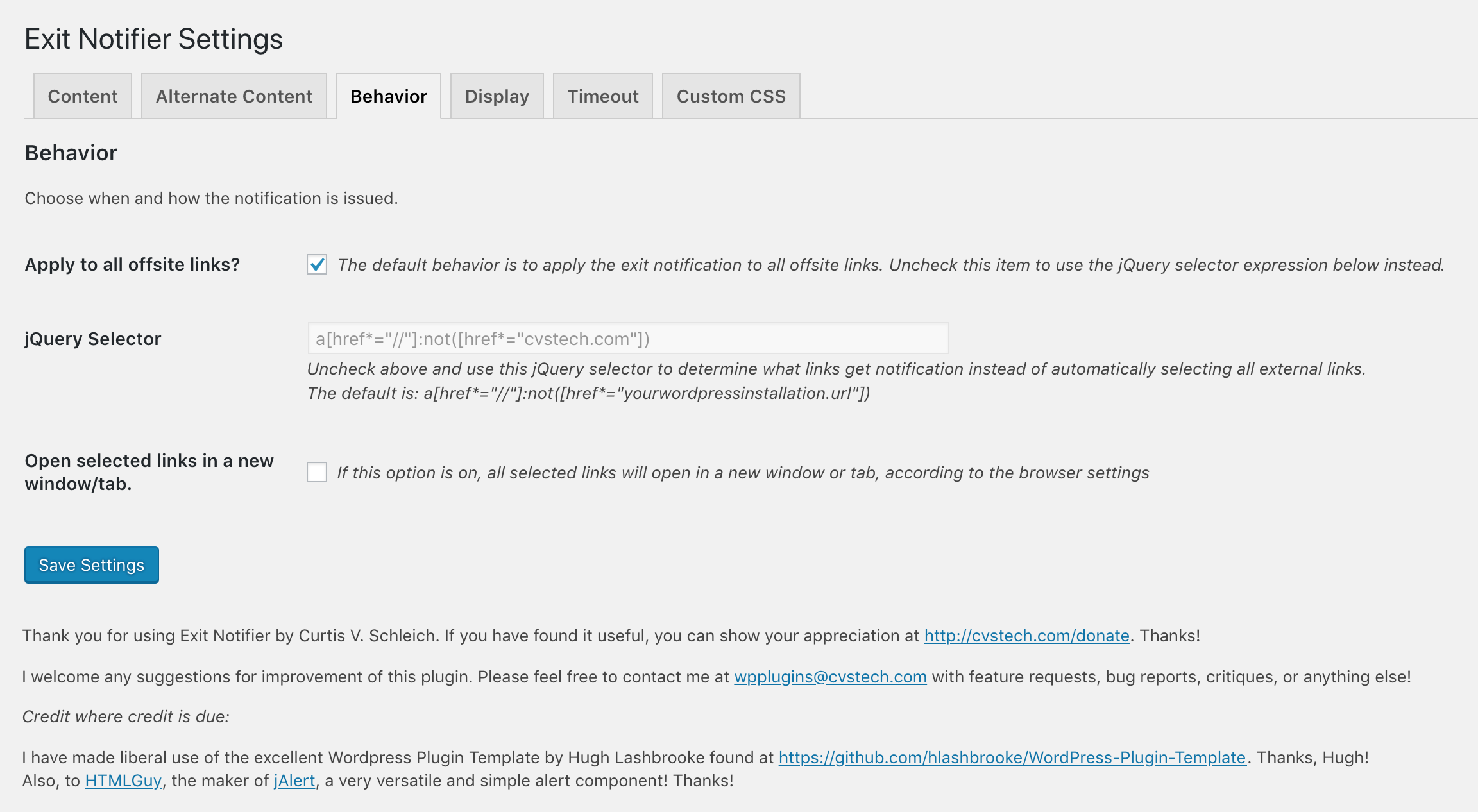This screenshot has height=812, width=1478.
Task: Open the WordPress-Plugin-Template GitHub link
Action: click(x=1012, y=757)
